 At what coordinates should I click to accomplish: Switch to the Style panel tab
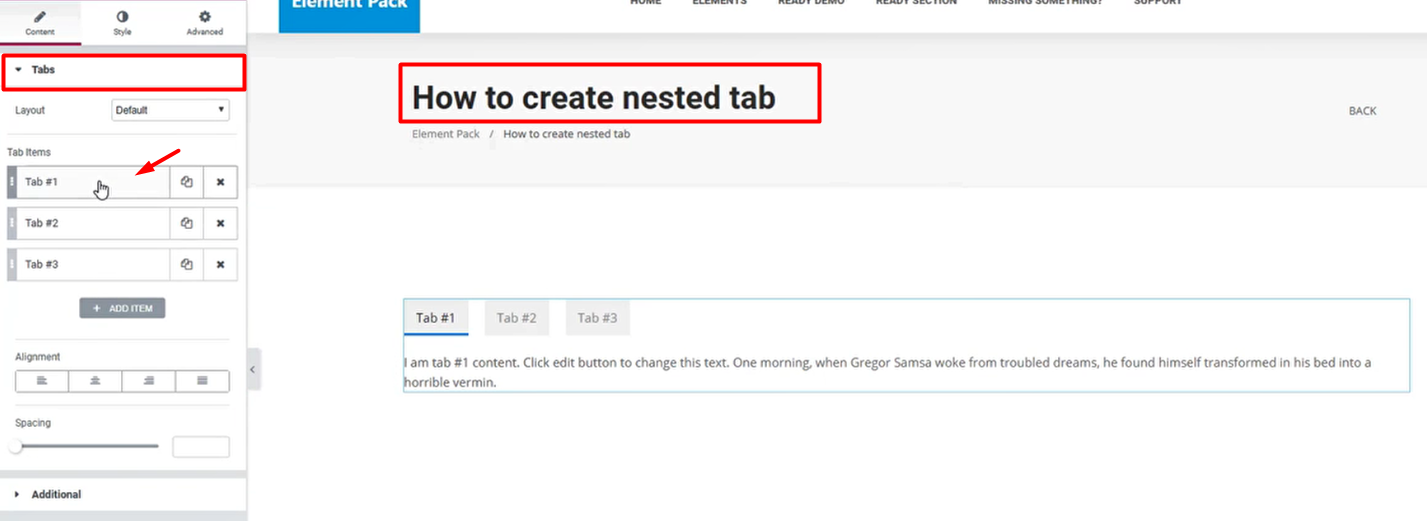pos(122,22)
